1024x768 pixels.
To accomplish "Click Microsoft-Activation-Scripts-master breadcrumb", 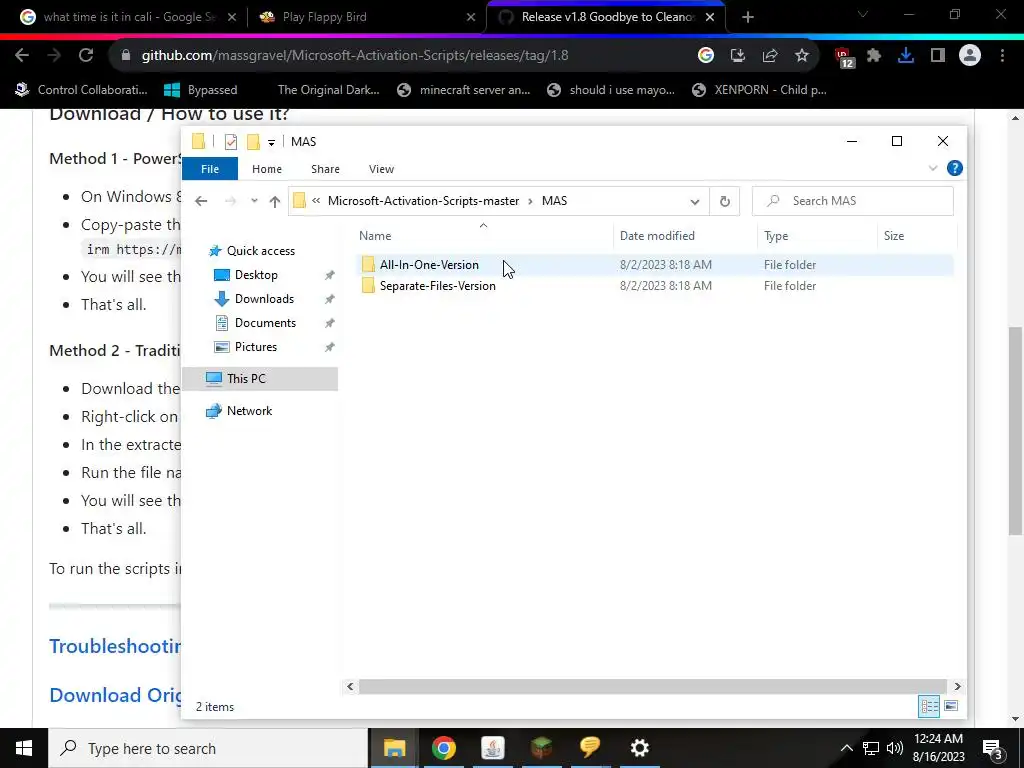I will 423,201.
